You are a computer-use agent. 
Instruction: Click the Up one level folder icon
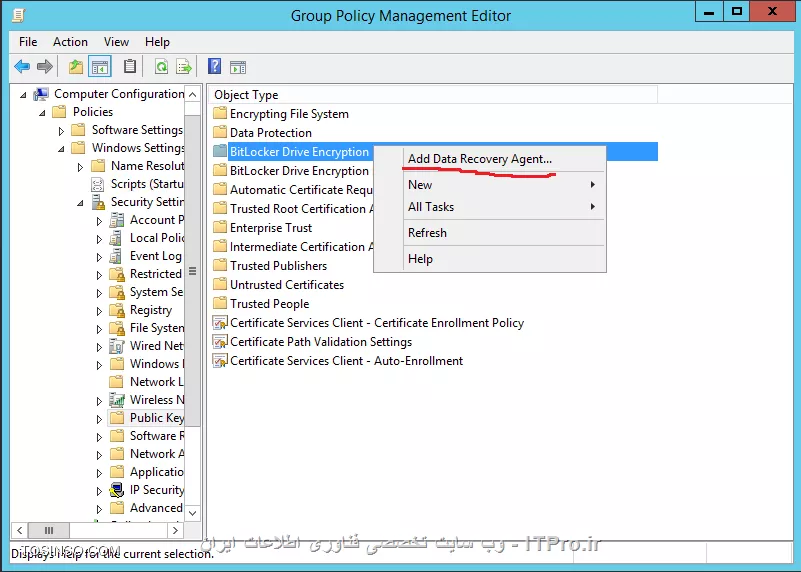[x=76, y=66]
